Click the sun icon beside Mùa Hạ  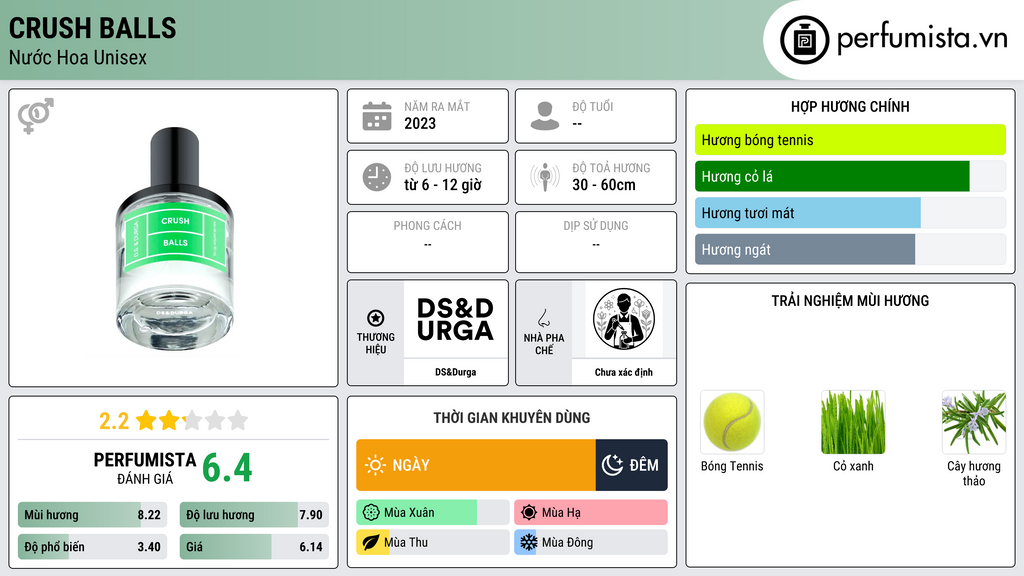pyautogui.click(x=529, y=513)
